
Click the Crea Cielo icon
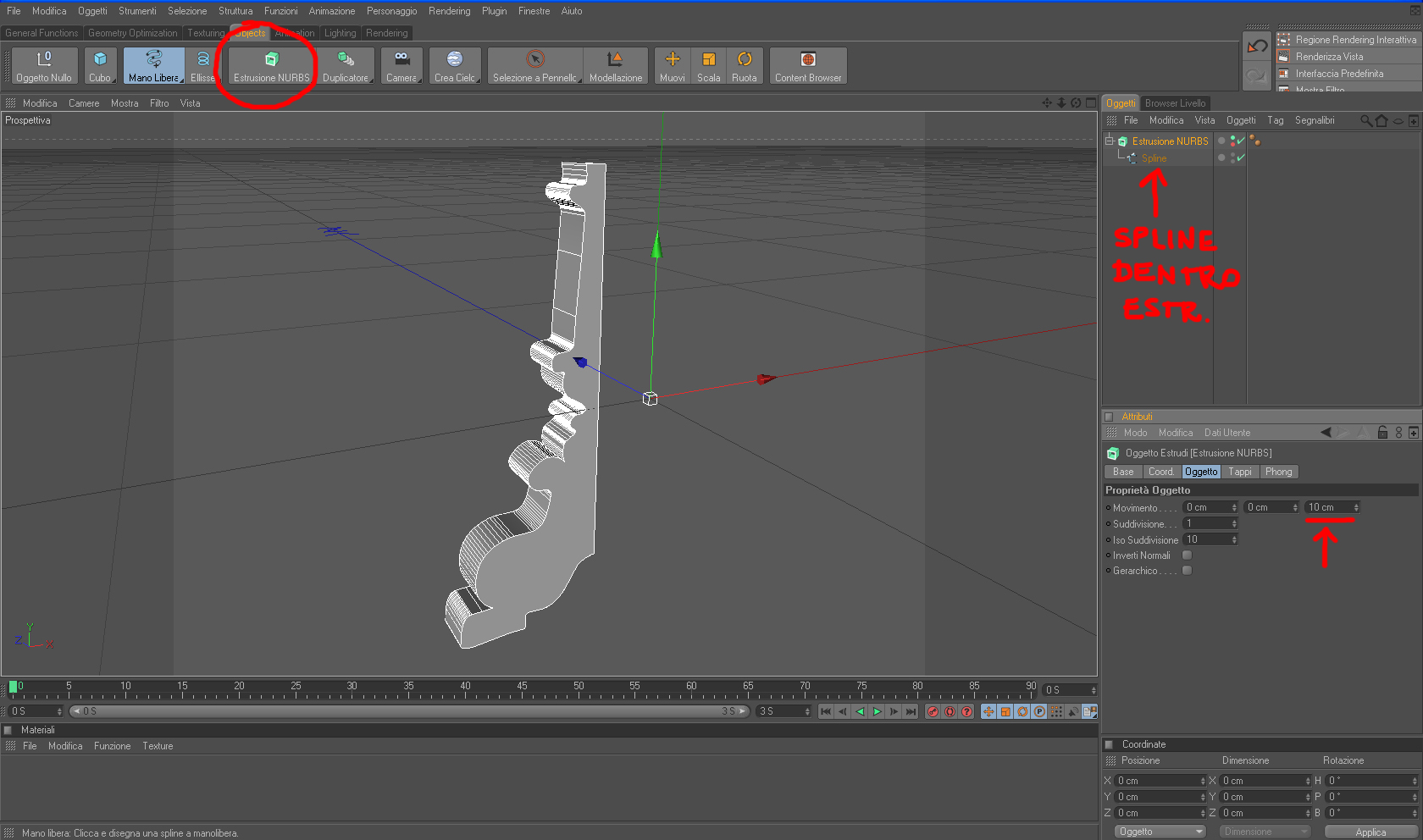pyautogui.click(x=455, y=65)
